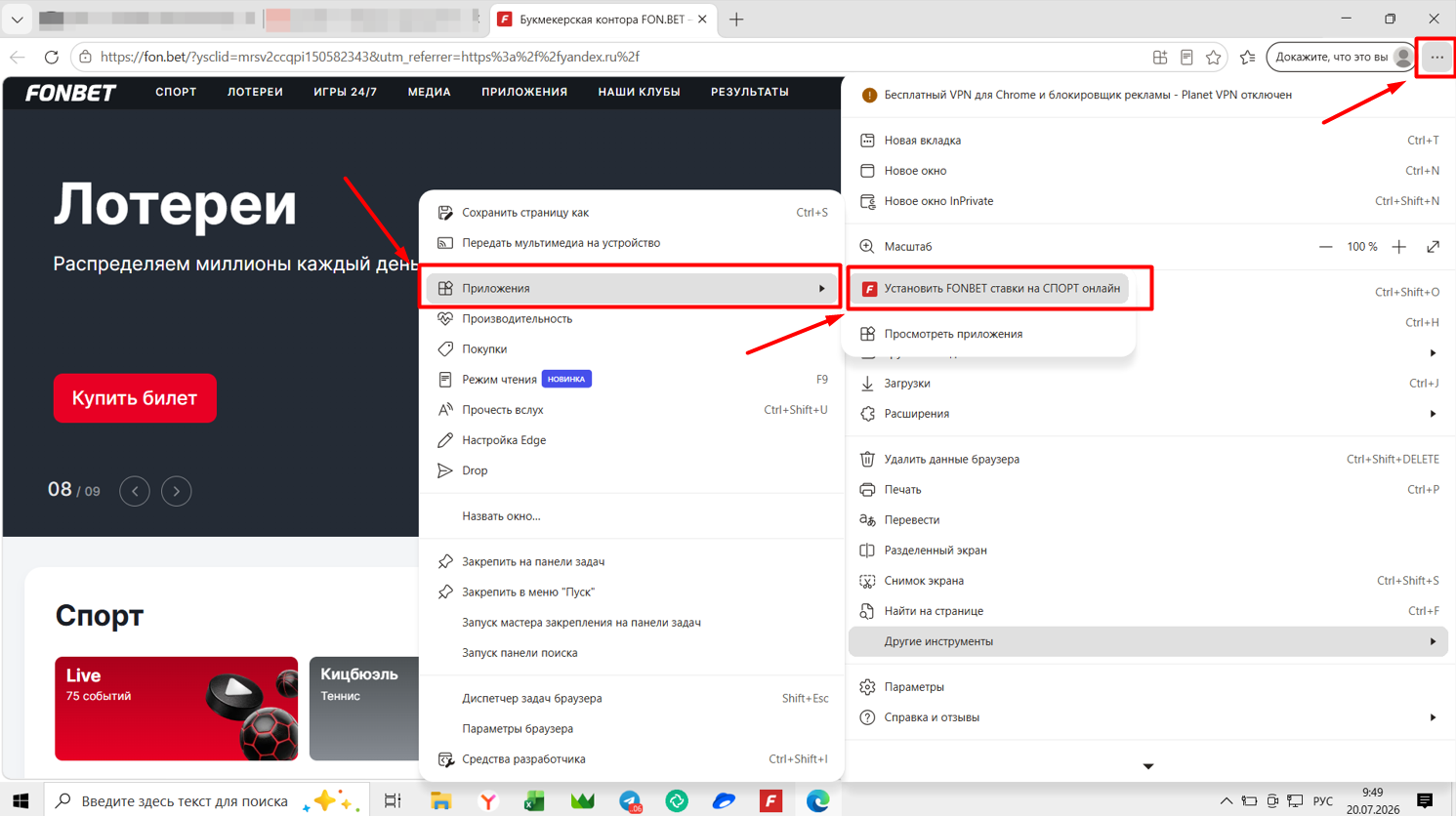Click 'Запуск мастера закрепления на панели задач'
Screen dimensions: 1456x816
(632, 623)
